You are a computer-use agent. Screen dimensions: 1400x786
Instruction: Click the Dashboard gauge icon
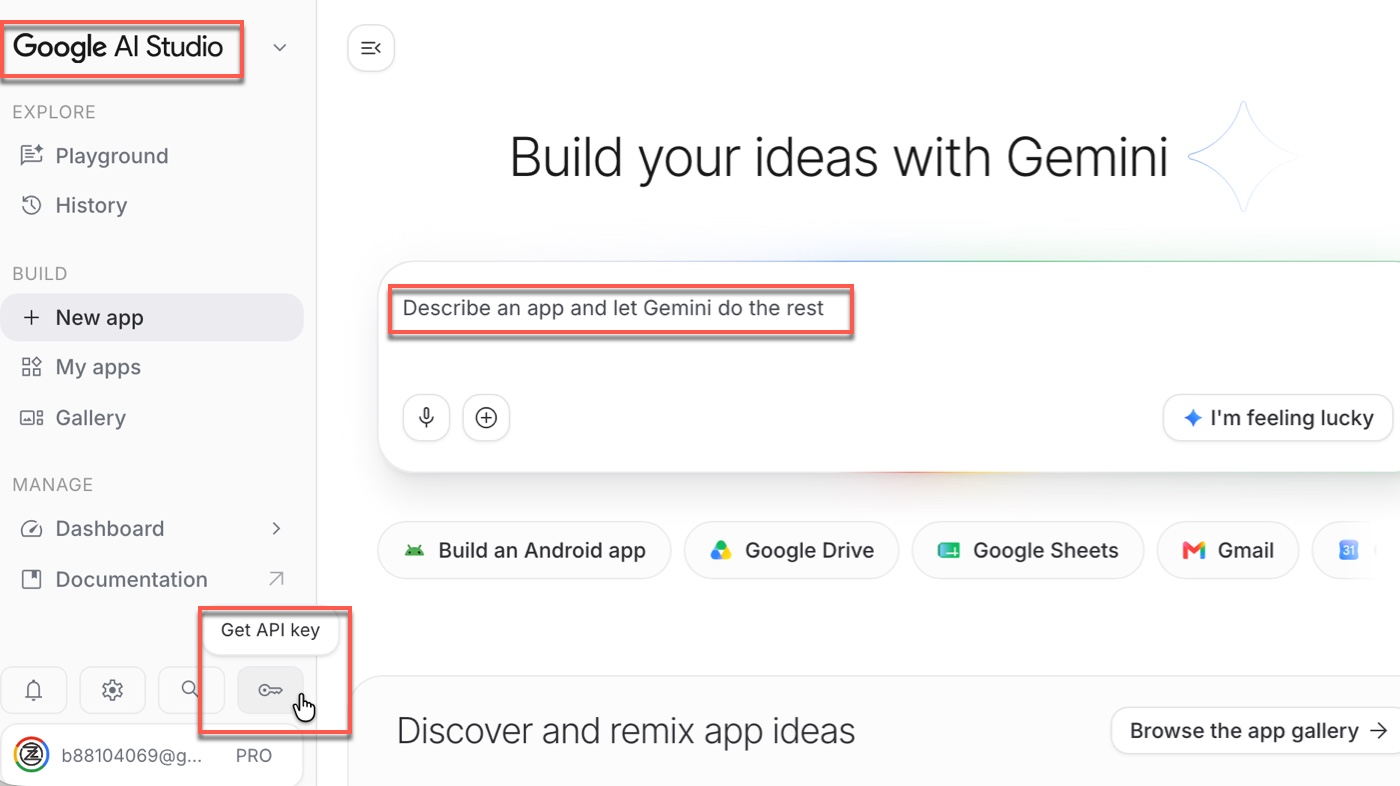click(32, 529)
